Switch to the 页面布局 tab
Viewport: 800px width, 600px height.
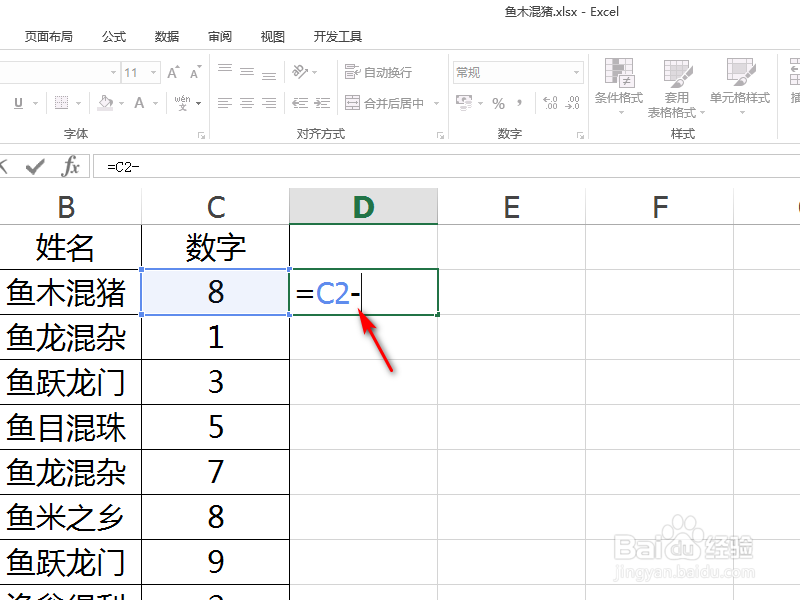48,37
